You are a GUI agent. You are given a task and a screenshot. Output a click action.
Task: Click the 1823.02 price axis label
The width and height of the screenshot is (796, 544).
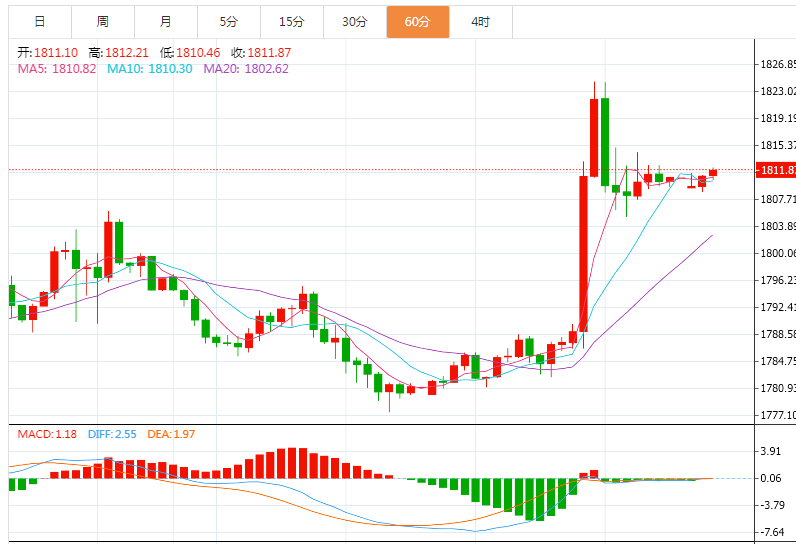tap(778, 91)
